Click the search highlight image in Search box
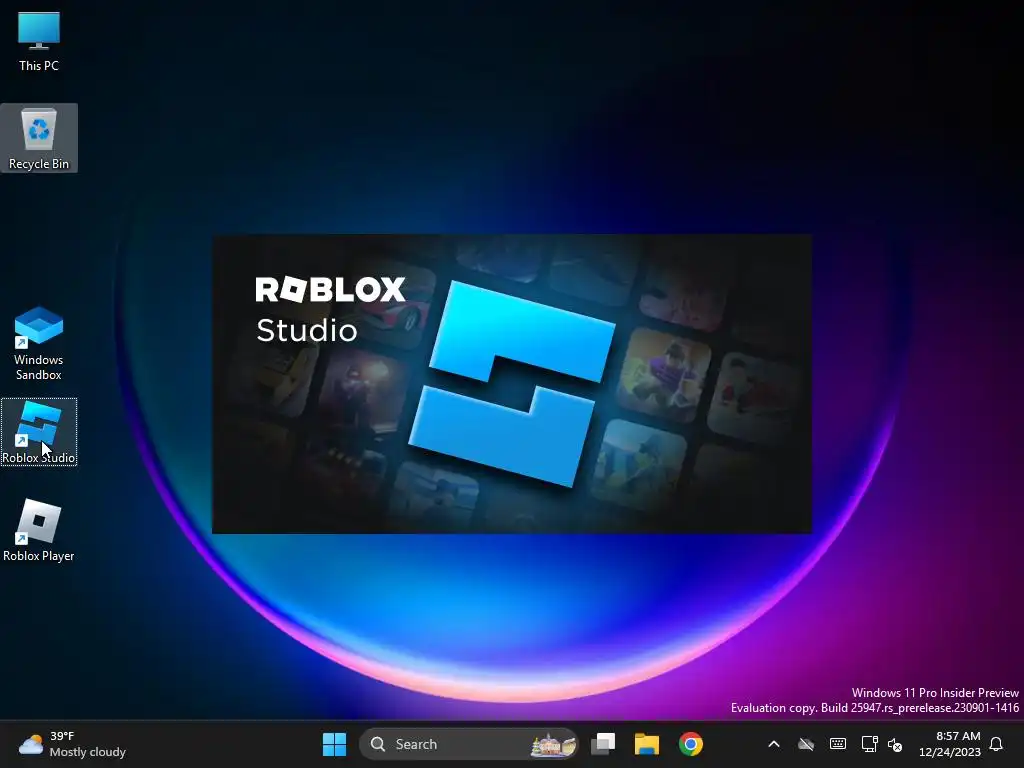Viewport: 1024px width, 768px height. pyautogui.click(x=553, y=744)
